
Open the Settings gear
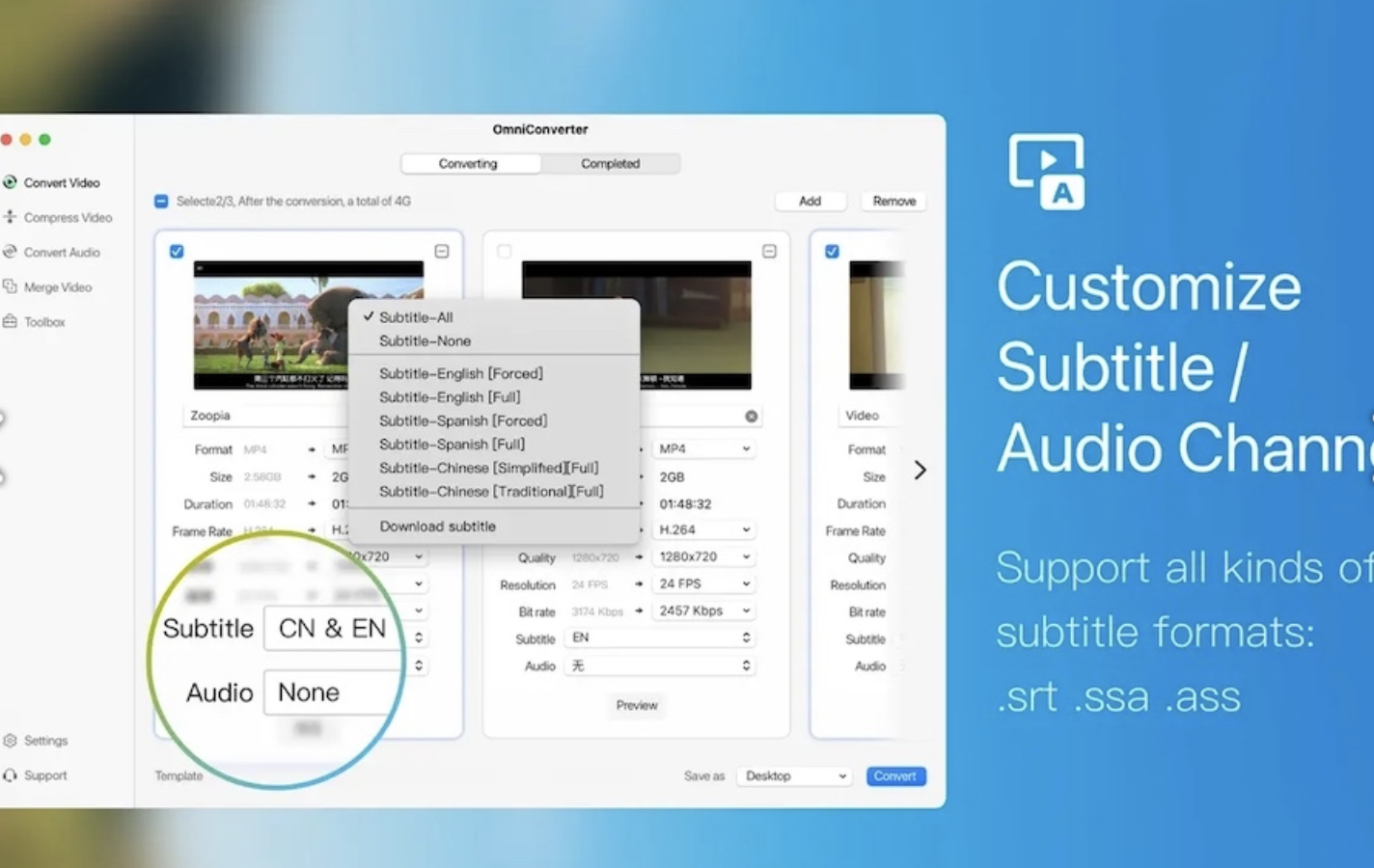point(44,740)
